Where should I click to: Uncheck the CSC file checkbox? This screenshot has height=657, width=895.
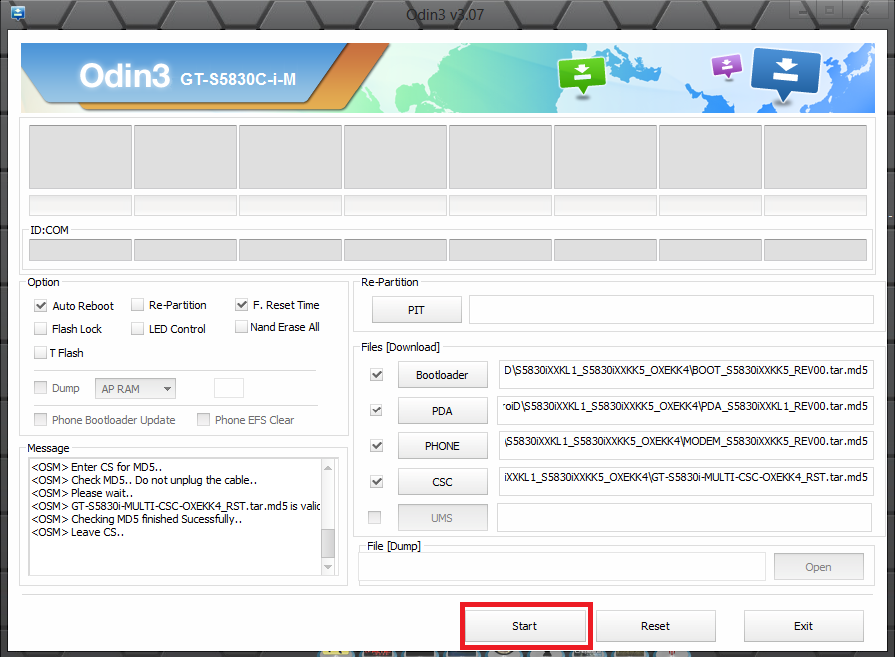coord(377,482)
